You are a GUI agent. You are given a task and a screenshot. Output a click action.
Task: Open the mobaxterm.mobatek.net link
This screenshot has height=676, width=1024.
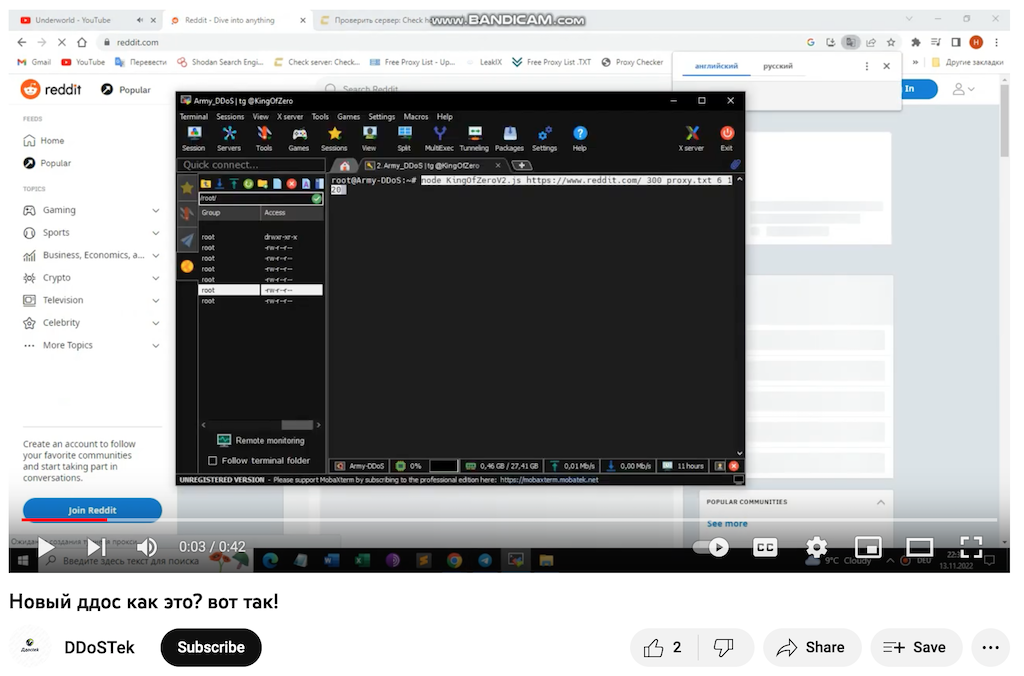(549, 479)
